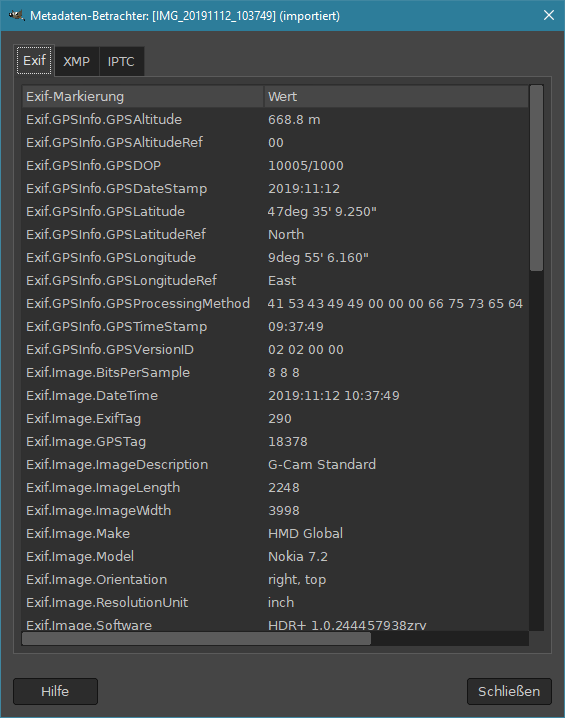Click the horizontal scrollbar thumb

196,639
